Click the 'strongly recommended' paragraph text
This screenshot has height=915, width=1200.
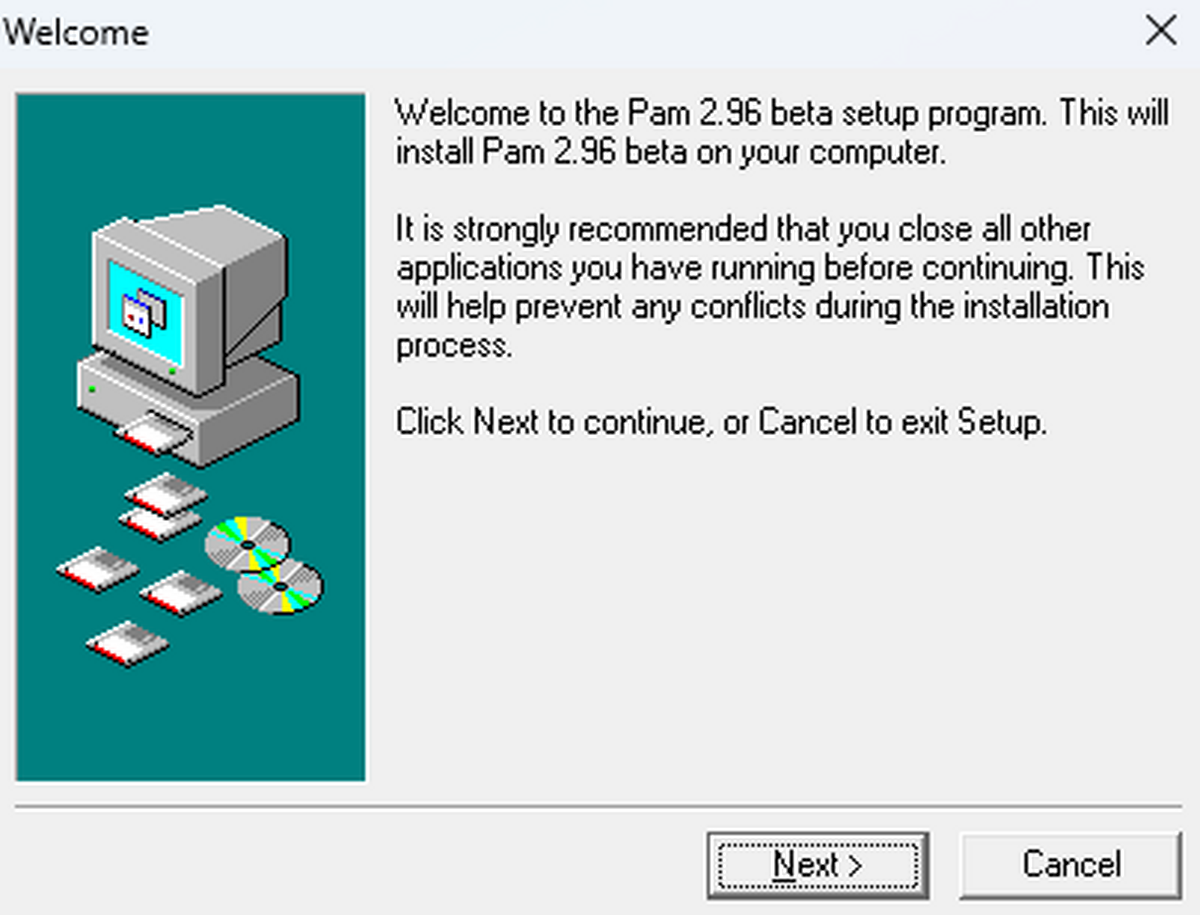770,287
